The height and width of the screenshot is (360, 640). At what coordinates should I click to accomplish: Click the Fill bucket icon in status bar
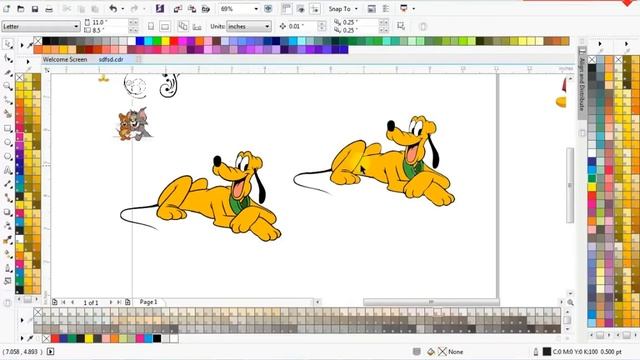pyautogui.click(x=431, y=351)
